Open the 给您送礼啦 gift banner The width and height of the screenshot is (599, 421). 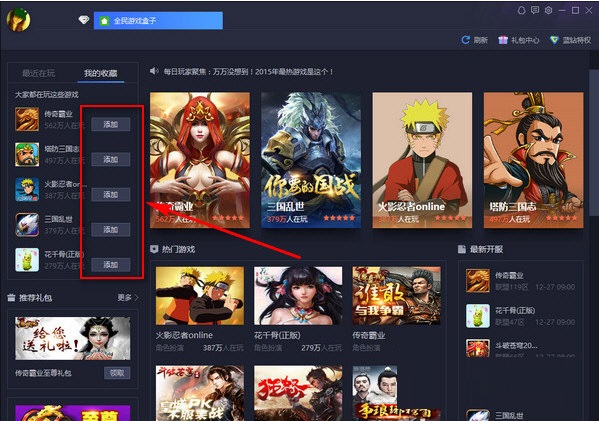[73, 338]
